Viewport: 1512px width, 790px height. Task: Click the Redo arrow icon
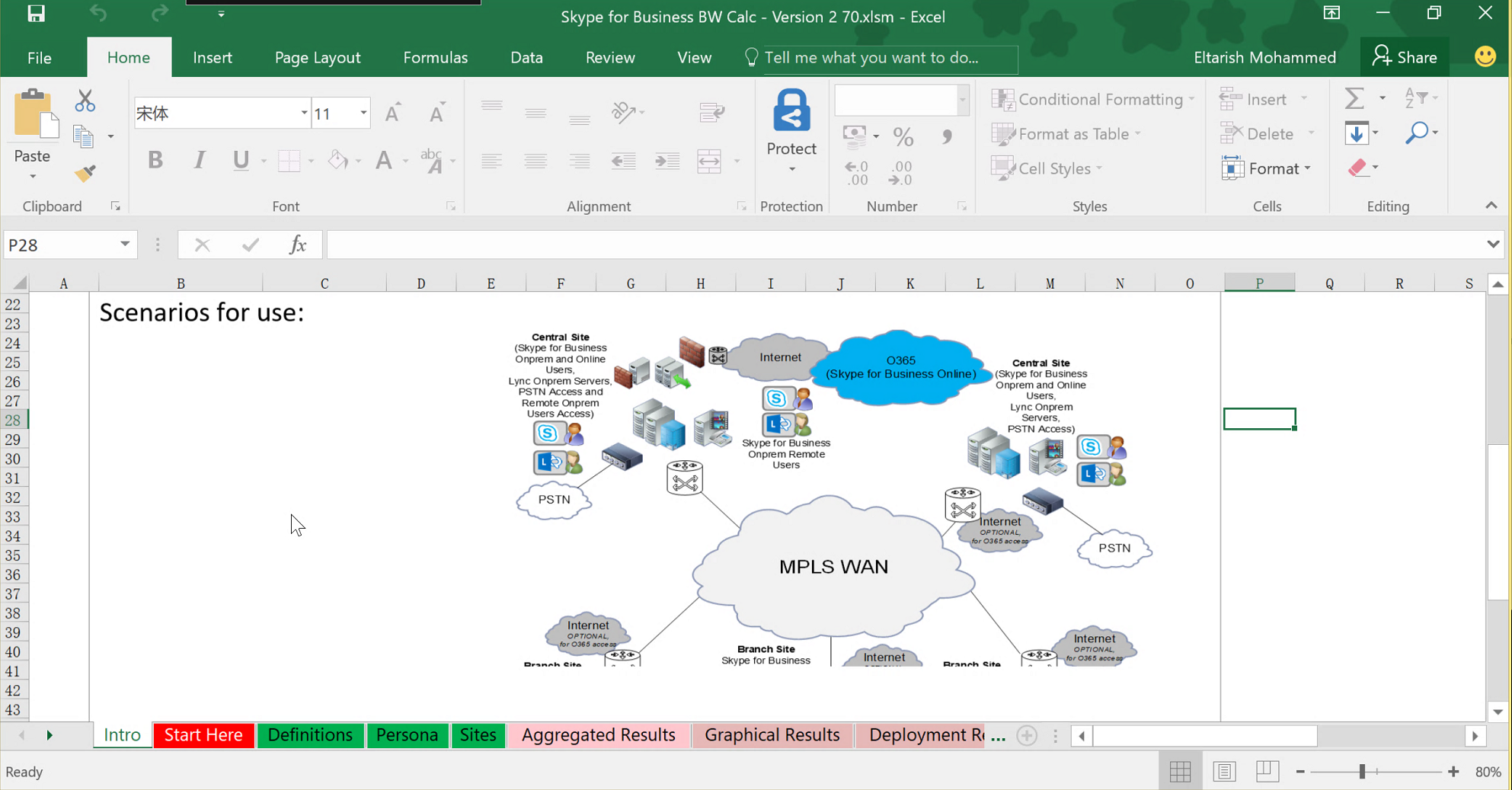[x=159, y=14]
